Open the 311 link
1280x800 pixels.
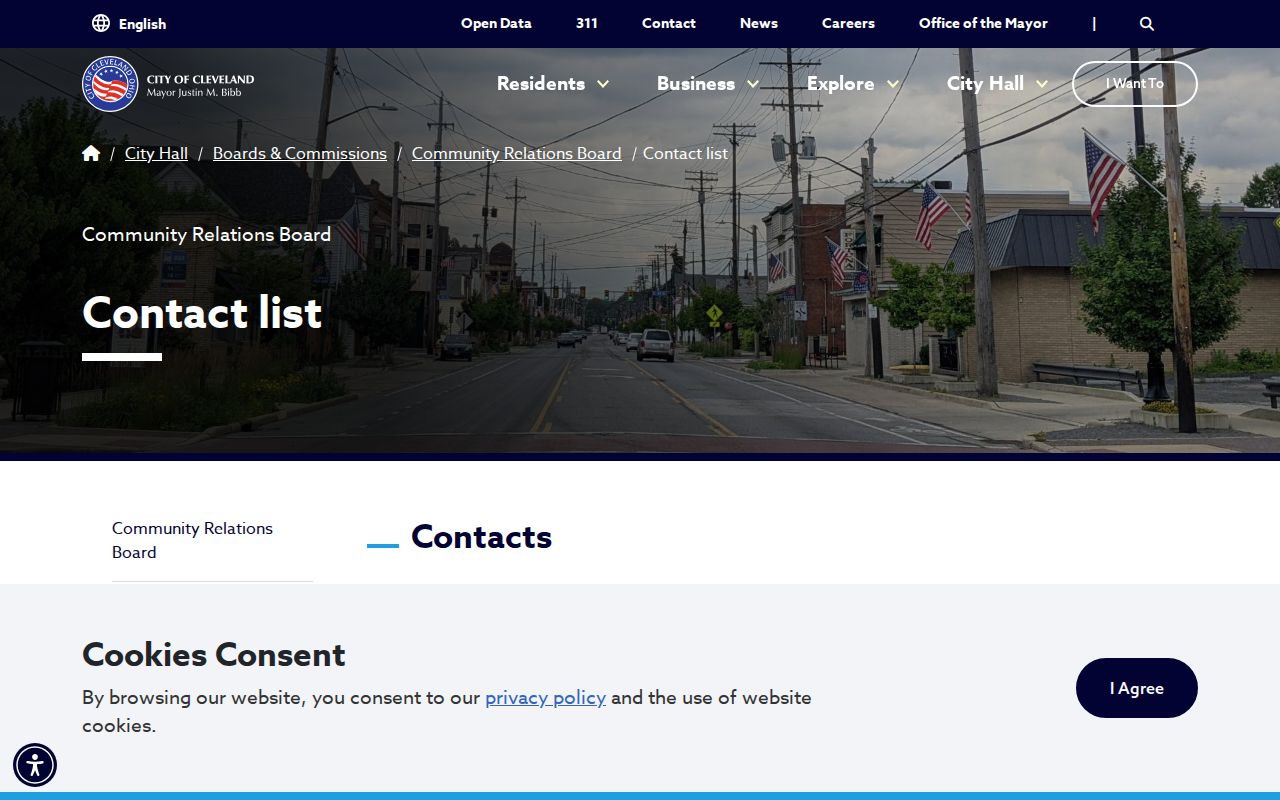tap(587, 23)
